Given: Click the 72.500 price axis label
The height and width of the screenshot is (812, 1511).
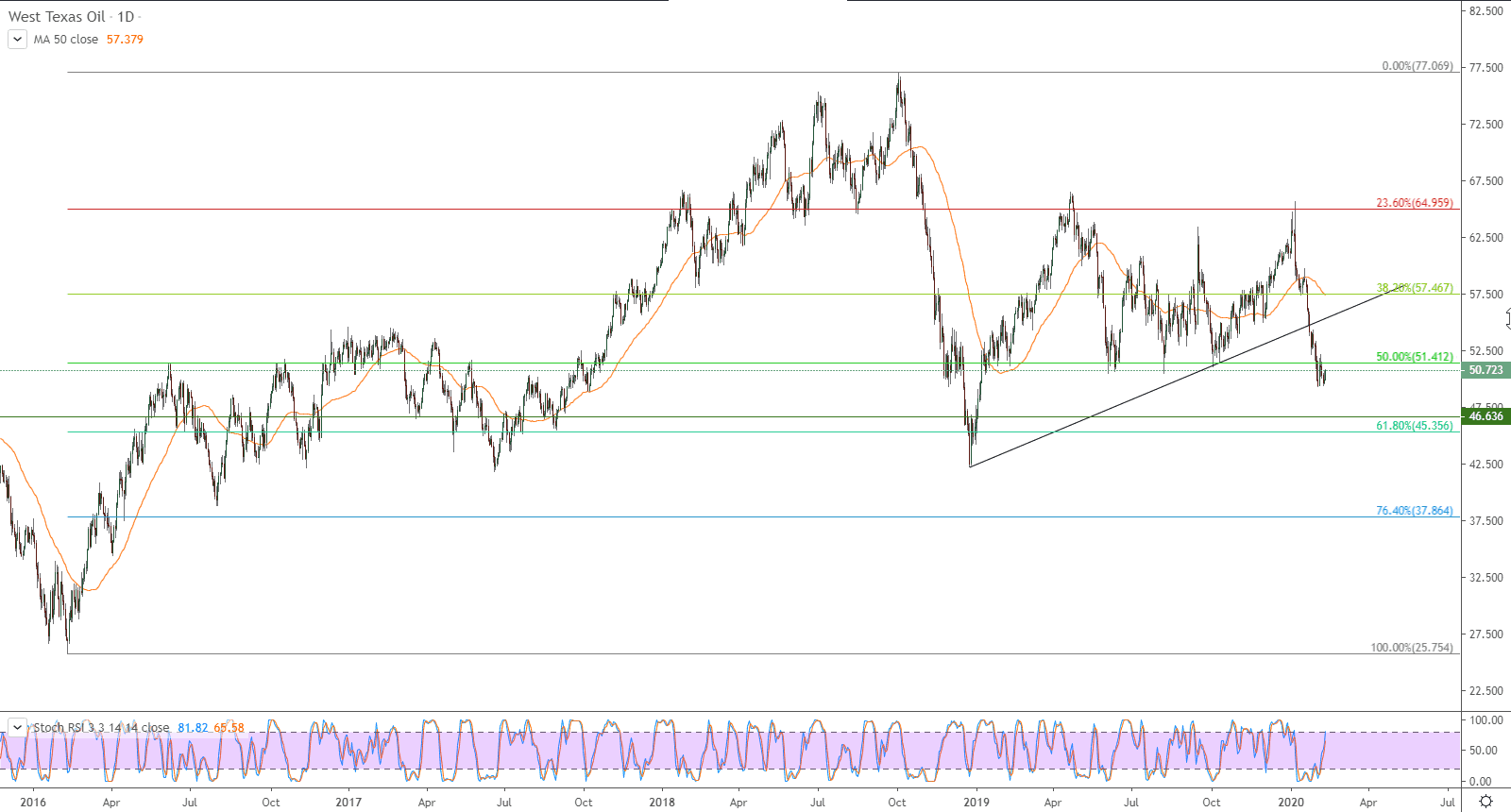Looking at the screenshot, I should point(1486,125).
